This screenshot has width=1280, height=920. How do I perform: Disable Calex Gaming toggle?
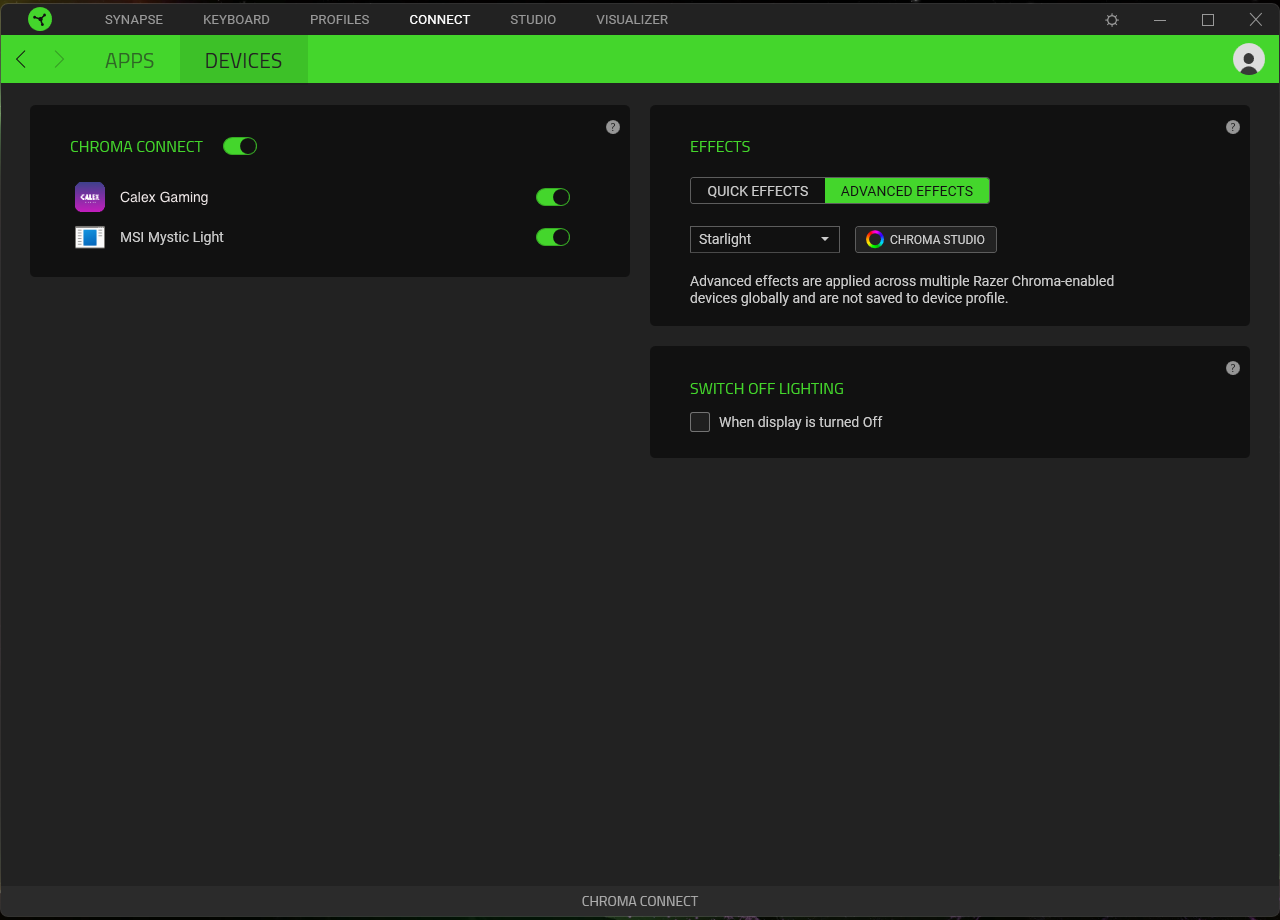tap(553, 197)
